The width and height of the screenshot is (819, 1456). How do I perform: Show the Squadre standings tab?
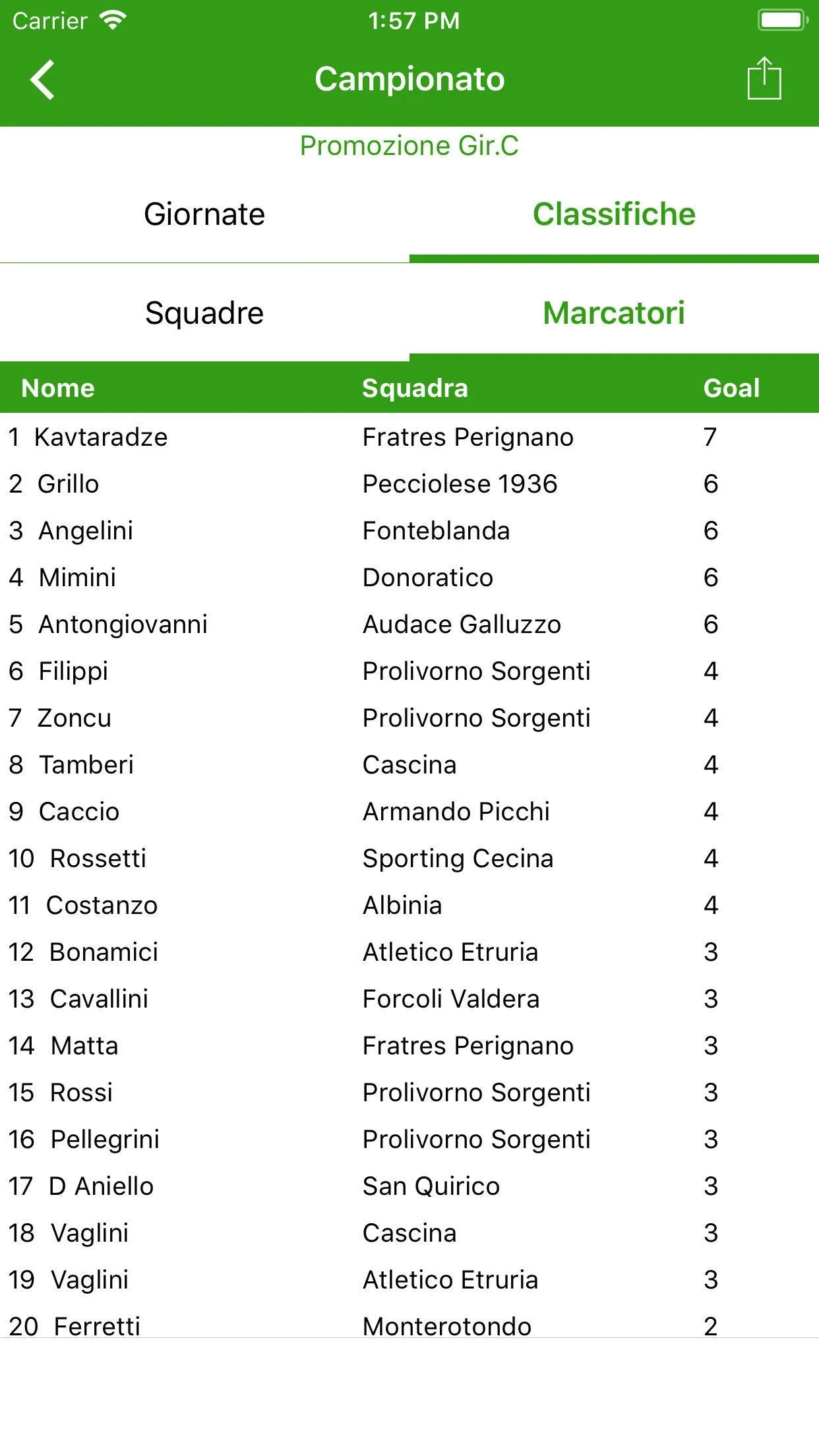pos(204,313)
